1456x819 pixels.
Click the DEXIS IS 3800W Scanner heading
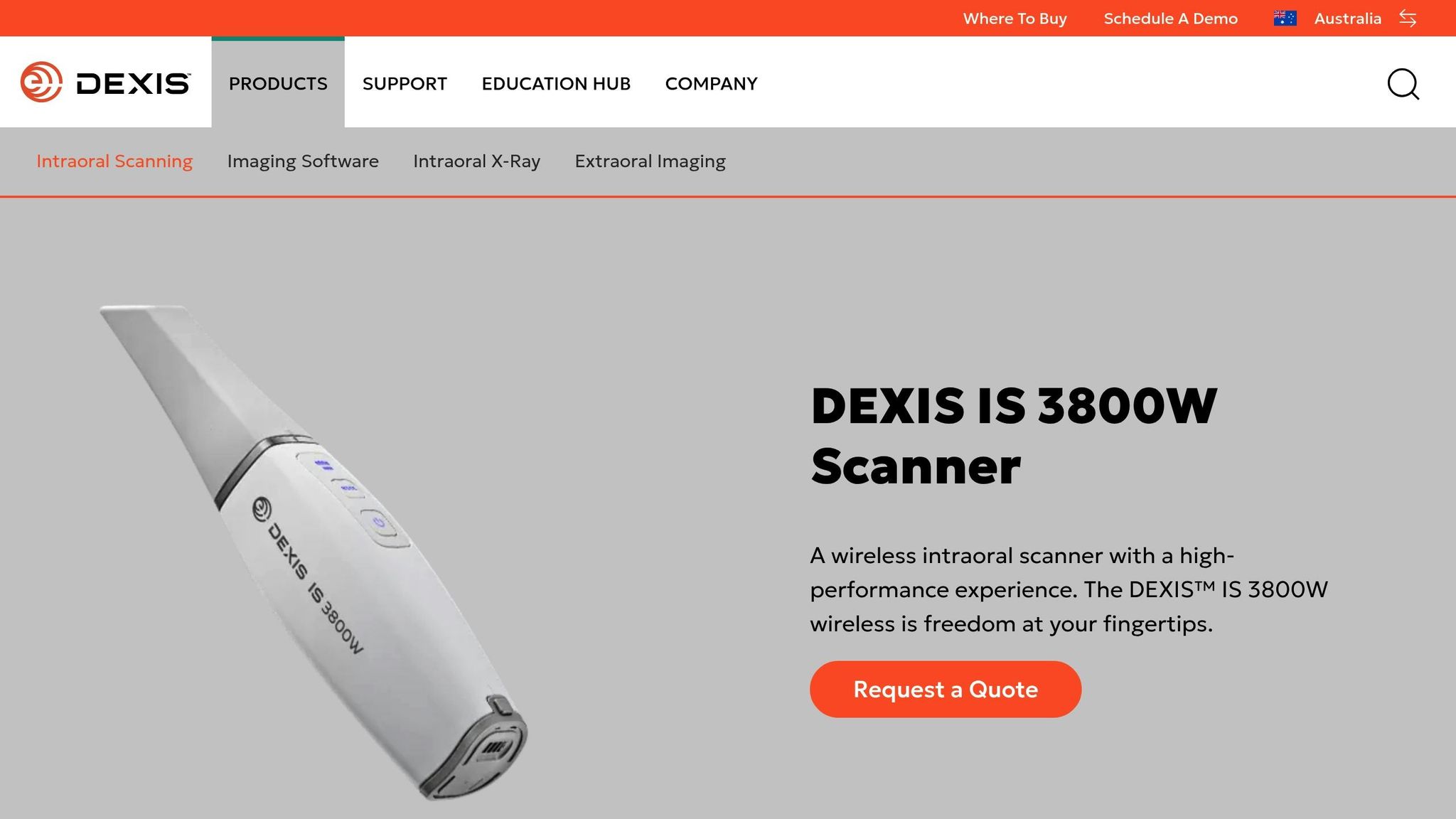click(1014, 436)
